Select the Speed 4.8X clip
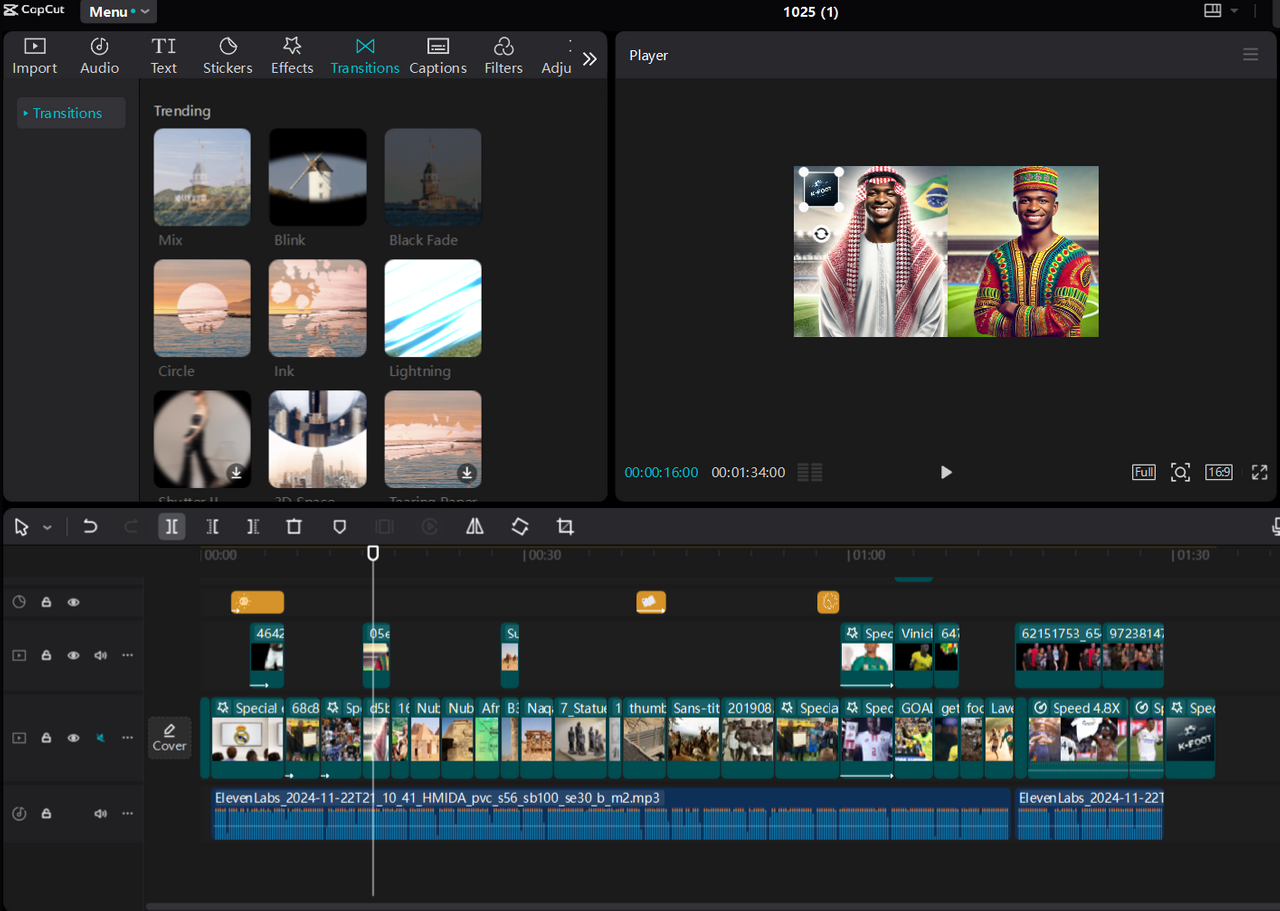The width and height of the screenshot is (1280, 911). click(x=1078, y=738)
